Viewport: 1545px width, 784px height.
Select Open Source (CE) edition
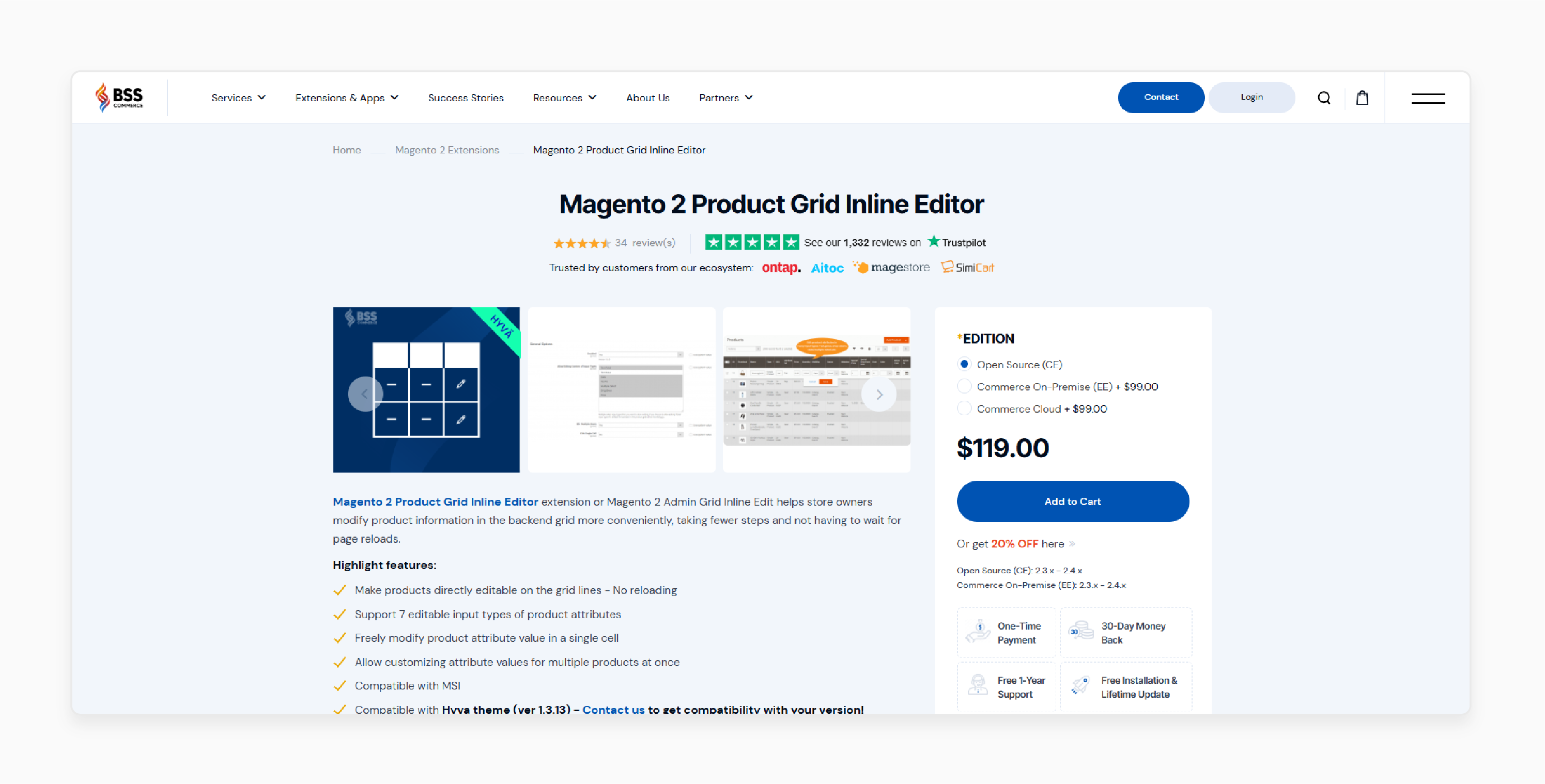(964, 364)
